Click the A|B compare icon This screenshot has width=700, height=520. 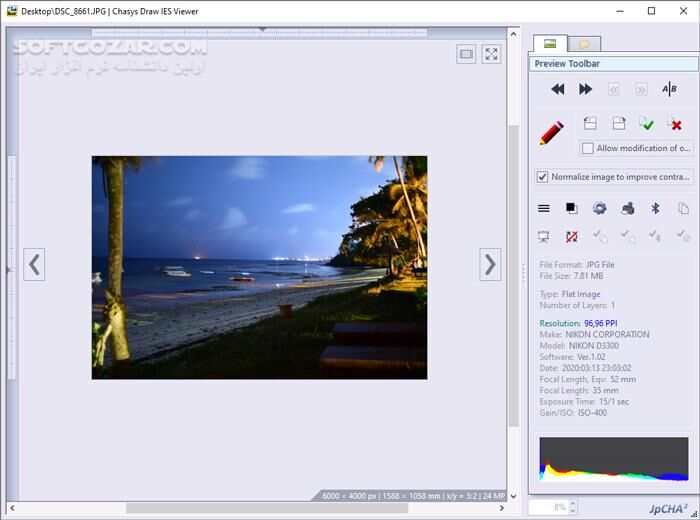[669, 89]
